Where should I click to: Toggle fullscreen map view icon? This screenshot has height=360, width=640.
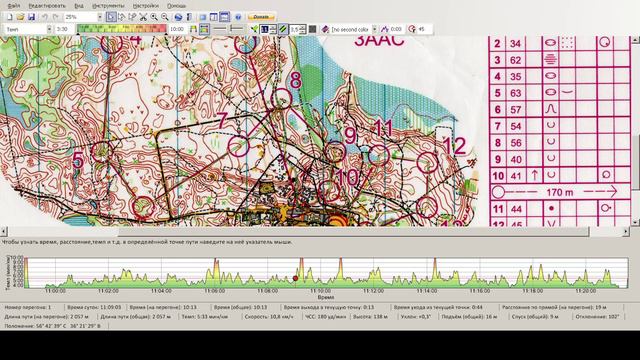(x=202, y=17)
